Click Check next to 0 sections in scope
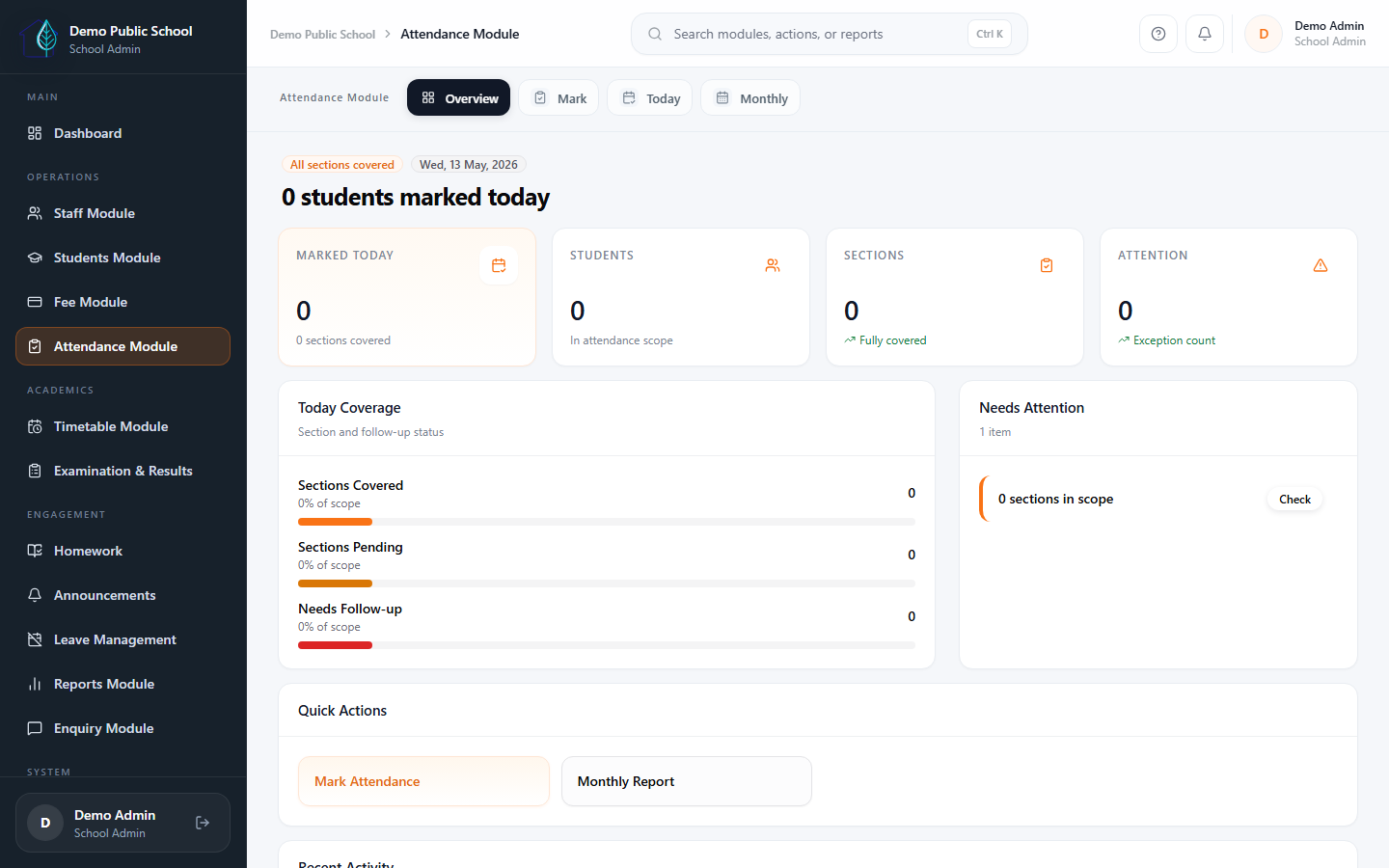Image resolution: width=1389 pixels, height=868 pixels. pos(1294,499)
